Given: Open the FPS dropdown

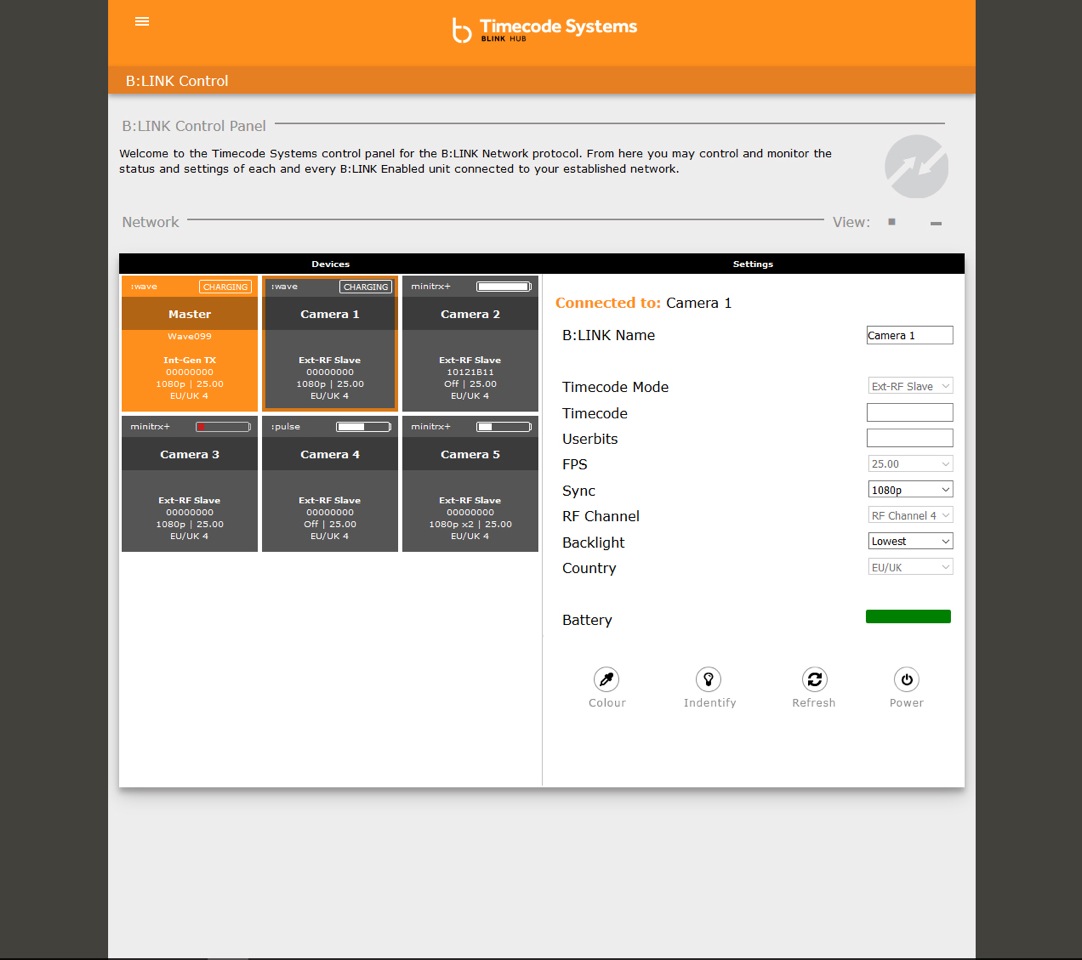Looking at the screenshot, I should (910, 464).
